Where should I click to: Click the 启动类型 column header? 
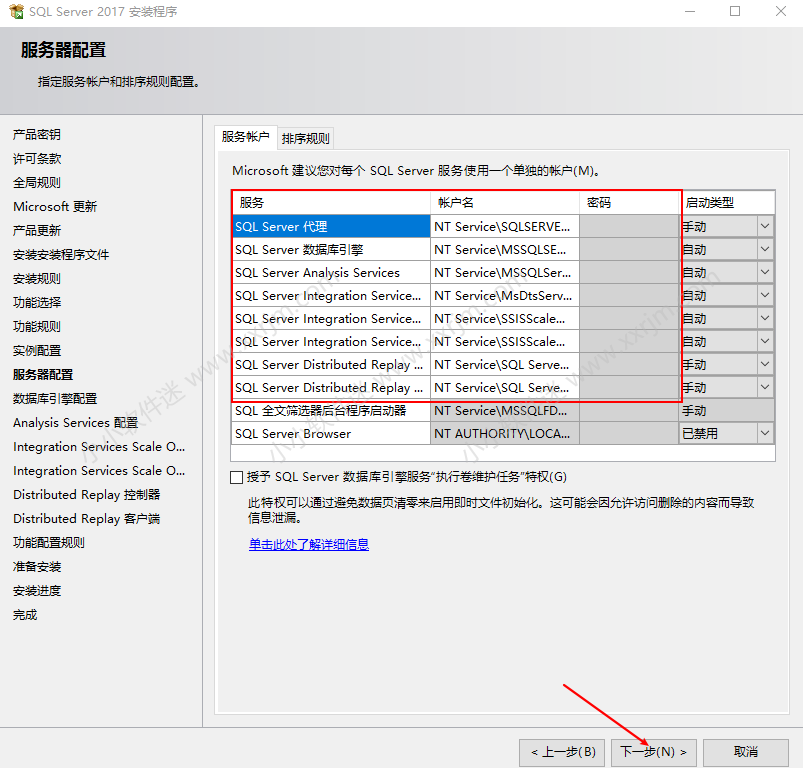coord(727,203)
